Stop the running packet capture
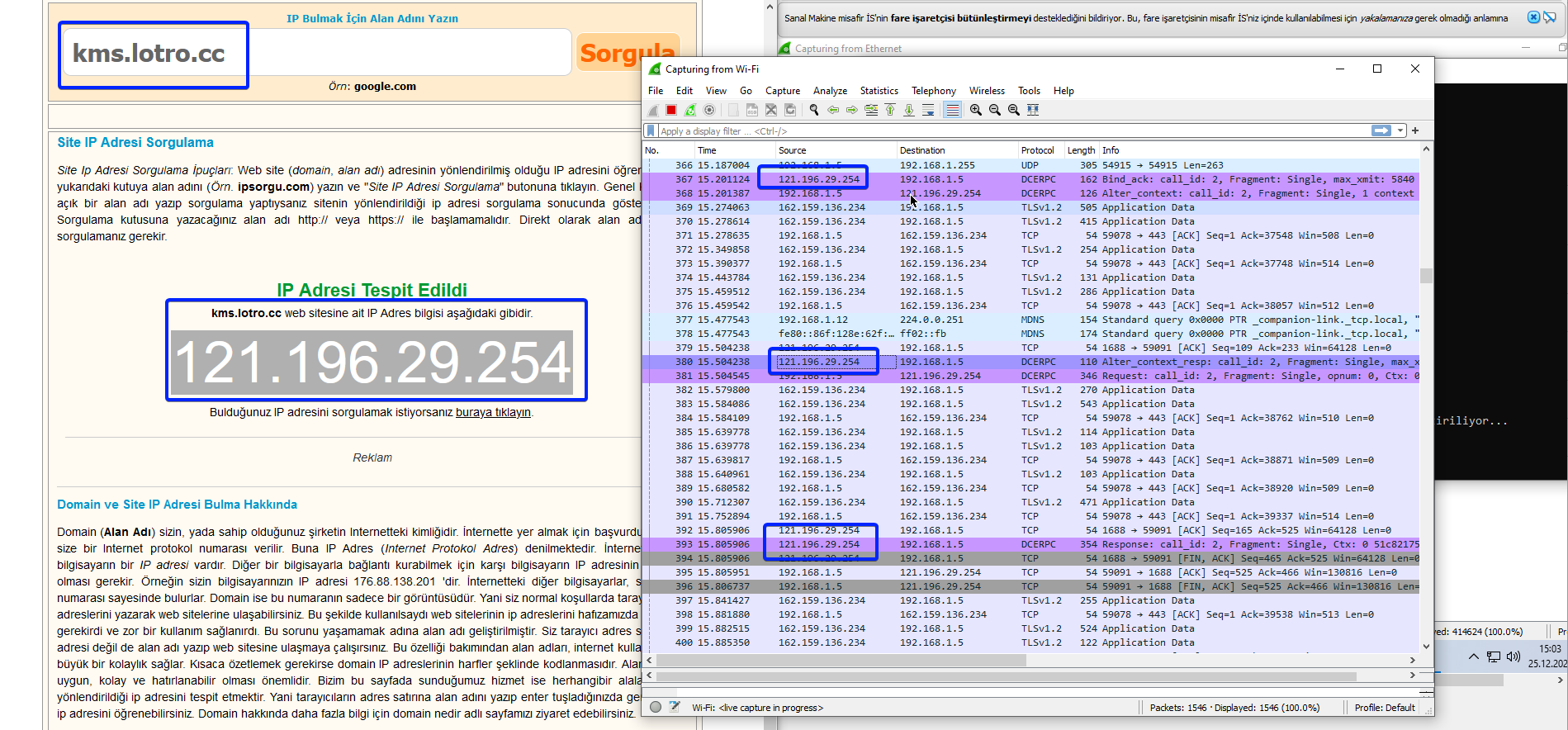This screenshot has height=730, width=1568. click(671, 110)
